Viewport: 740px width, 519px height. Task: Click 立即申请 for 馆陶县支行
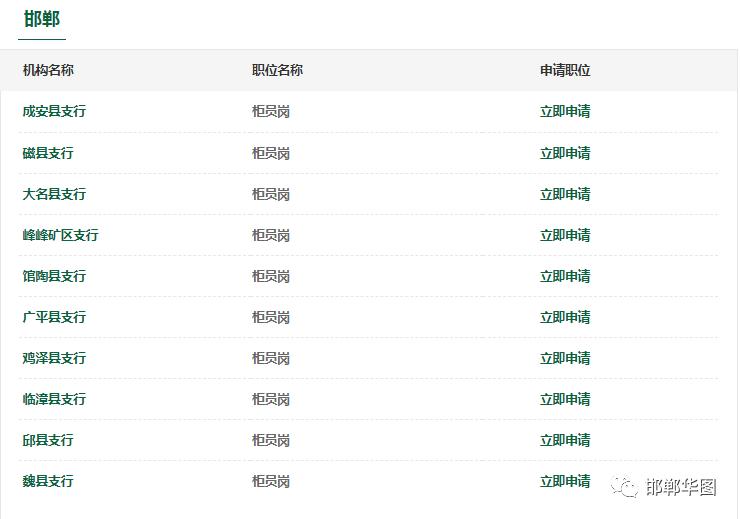[x=565, y=276]
